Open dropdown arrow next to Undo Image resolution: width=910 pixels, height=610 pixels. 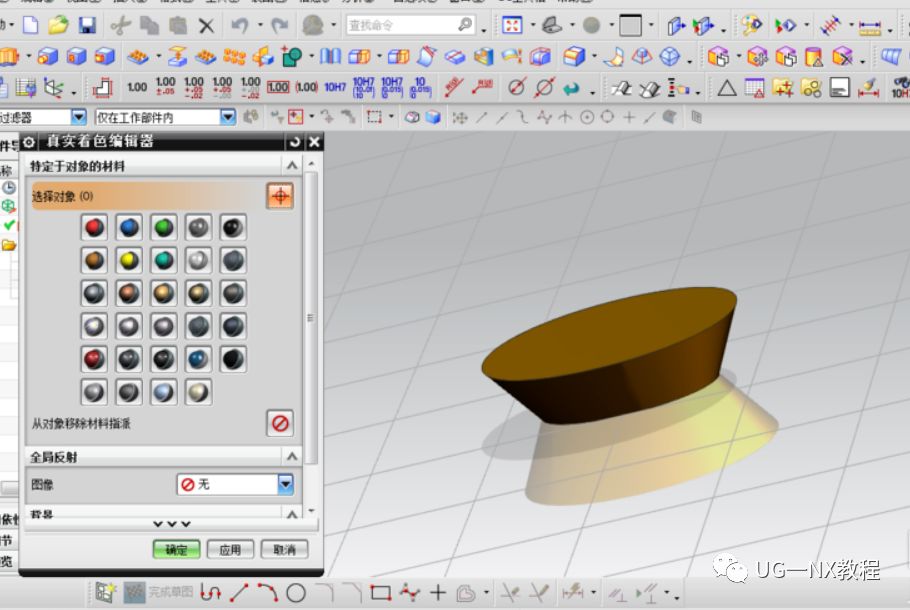(260, 24)
